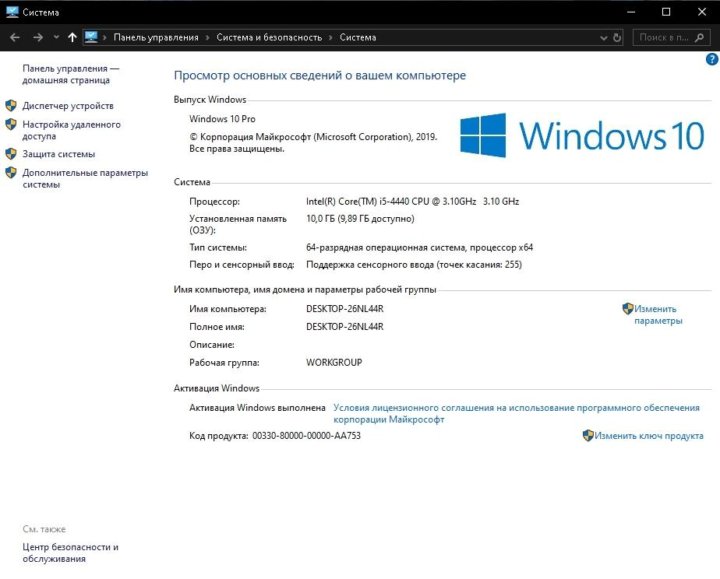The width and height of the screenshot is (720, 579).
Task: Open Панель управления breadcrumb
Action: tap(155, 37)
